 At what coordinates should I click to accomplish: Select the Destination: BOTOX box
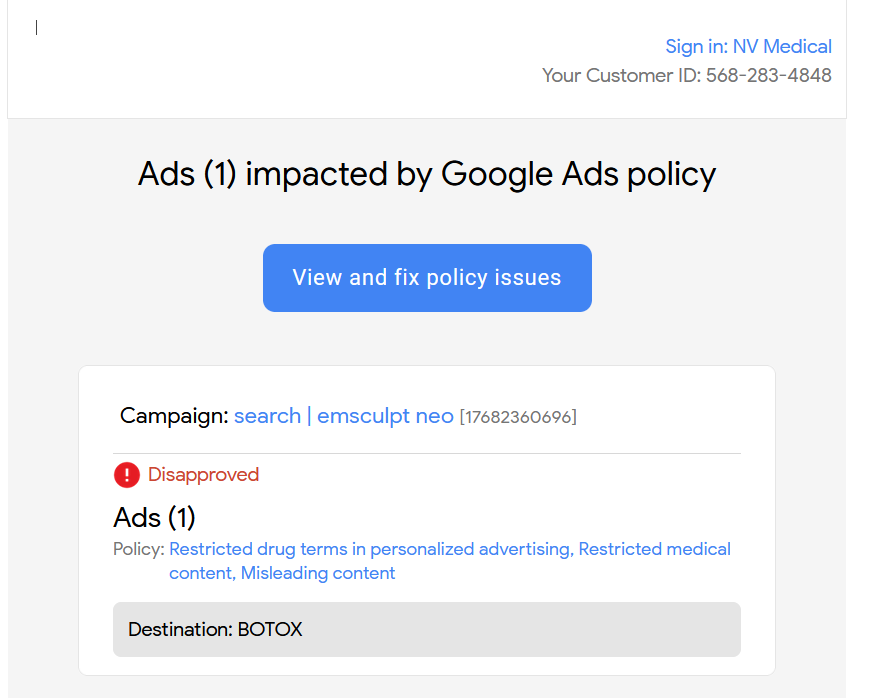427,629
